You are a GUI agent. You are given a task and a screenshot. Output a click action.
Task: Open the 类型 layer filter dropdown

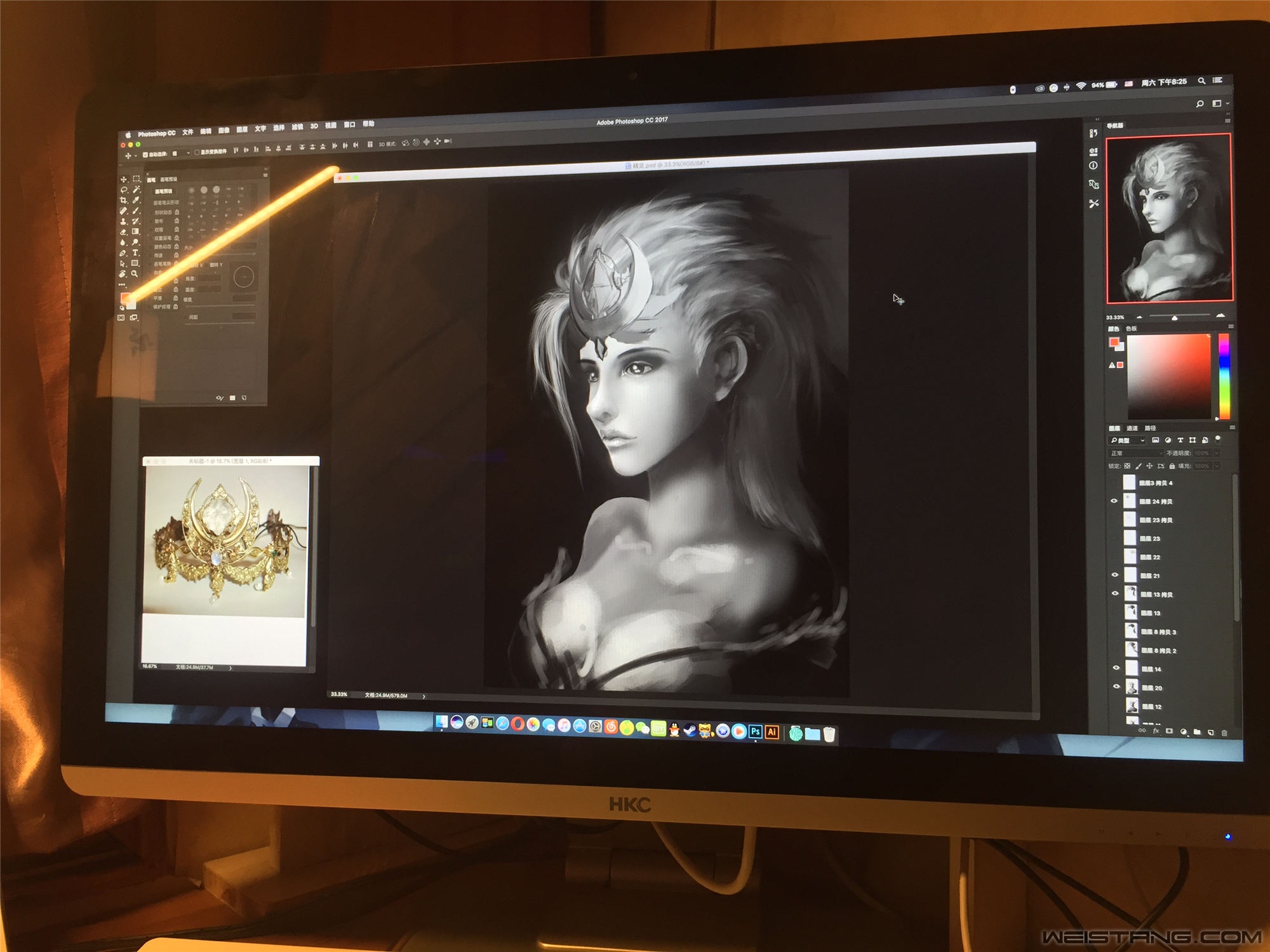tap(1127, 440)
